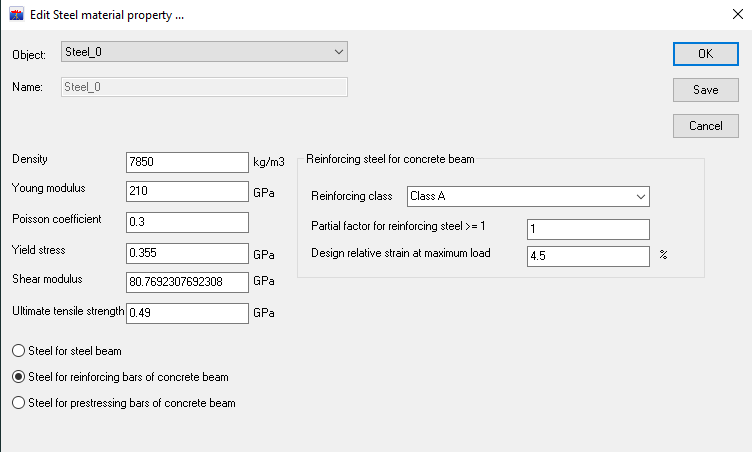Select the Ultimate tensile strength field
The image size is (752, 452).
click(187, 313)
